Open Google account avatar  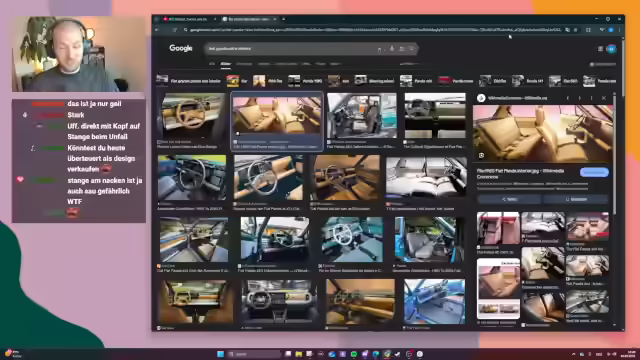click(611, 49)
